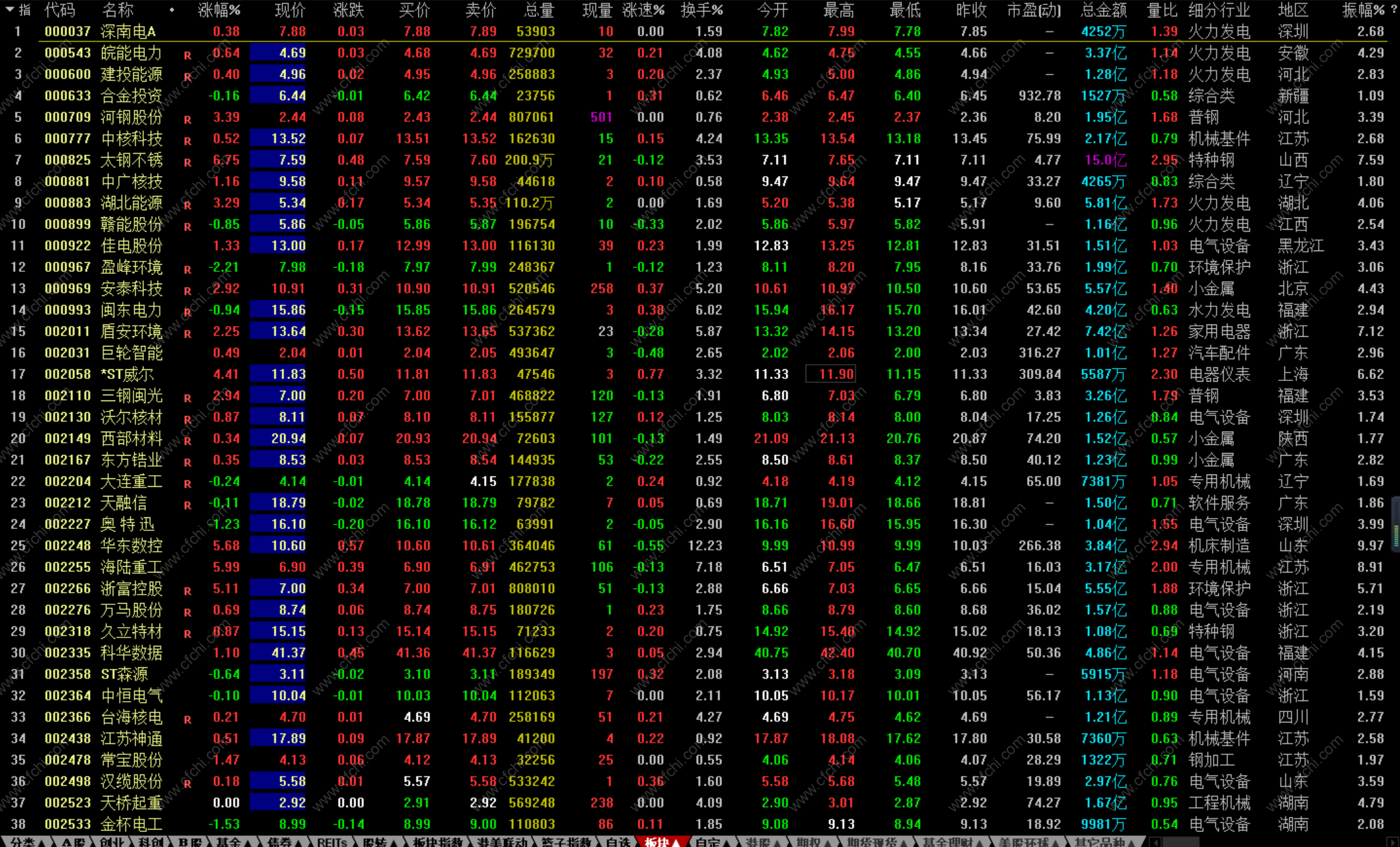Click the small dot beside 名称 header
Image resolution: width=1400 pixels, height=847 pixels.
(x=171, y=10)
